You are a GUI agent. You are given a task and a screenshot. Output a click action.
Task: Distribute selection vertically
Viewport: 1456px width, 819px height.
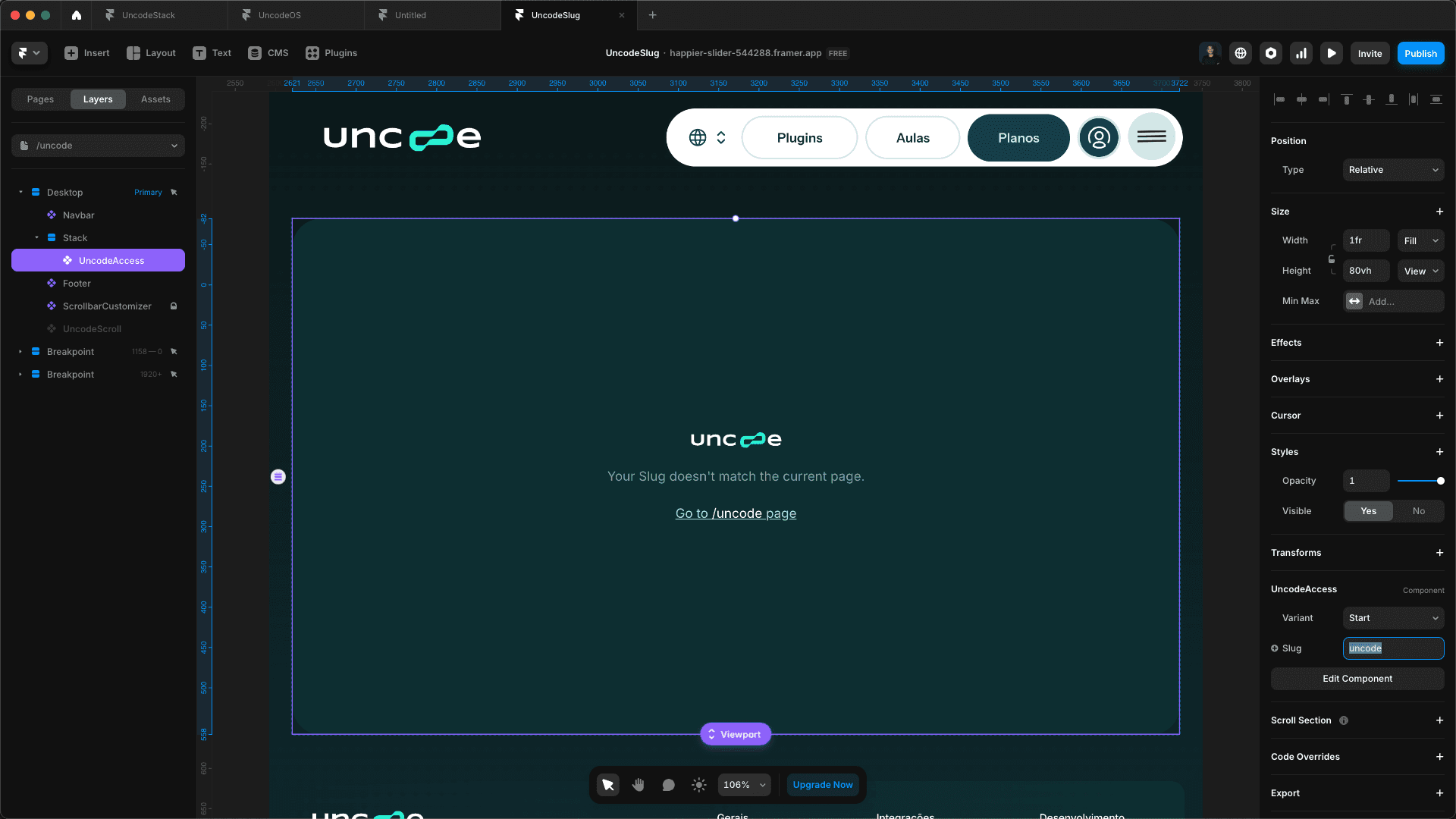[1436, 99]
